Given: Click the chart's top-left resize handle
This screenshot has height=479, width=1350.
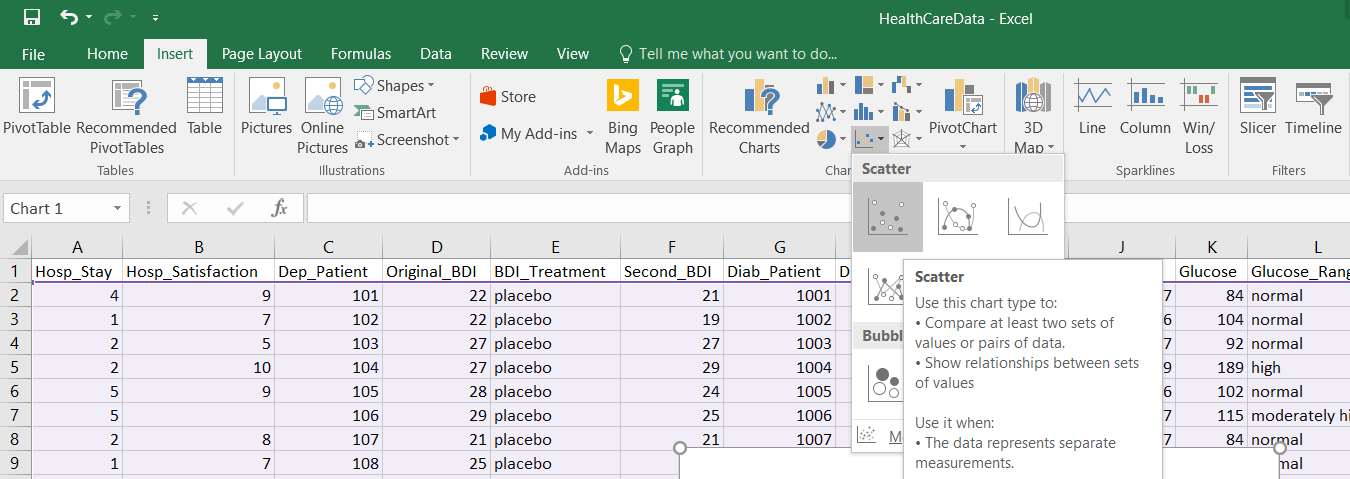Looking at the screenshot, I should point(680,448).
